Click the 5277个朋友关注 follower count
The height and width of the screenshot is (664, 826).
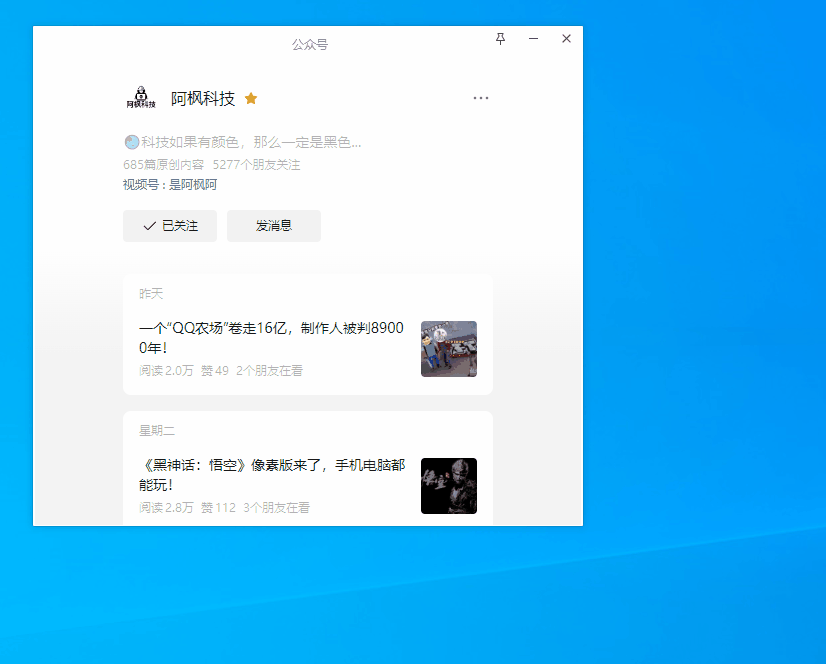pos(258,164)
